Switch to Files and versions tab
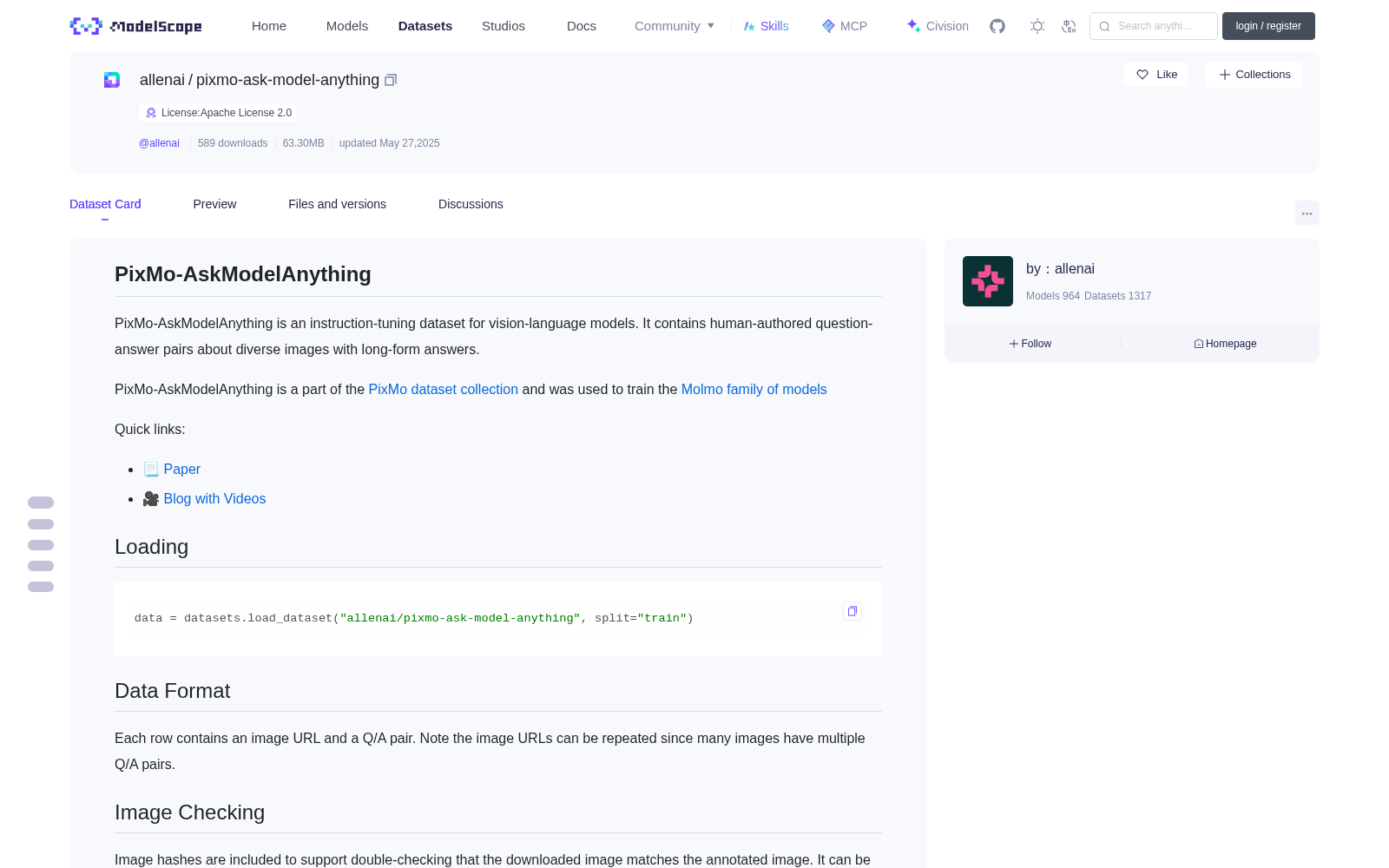 click(x=337, y=204)
